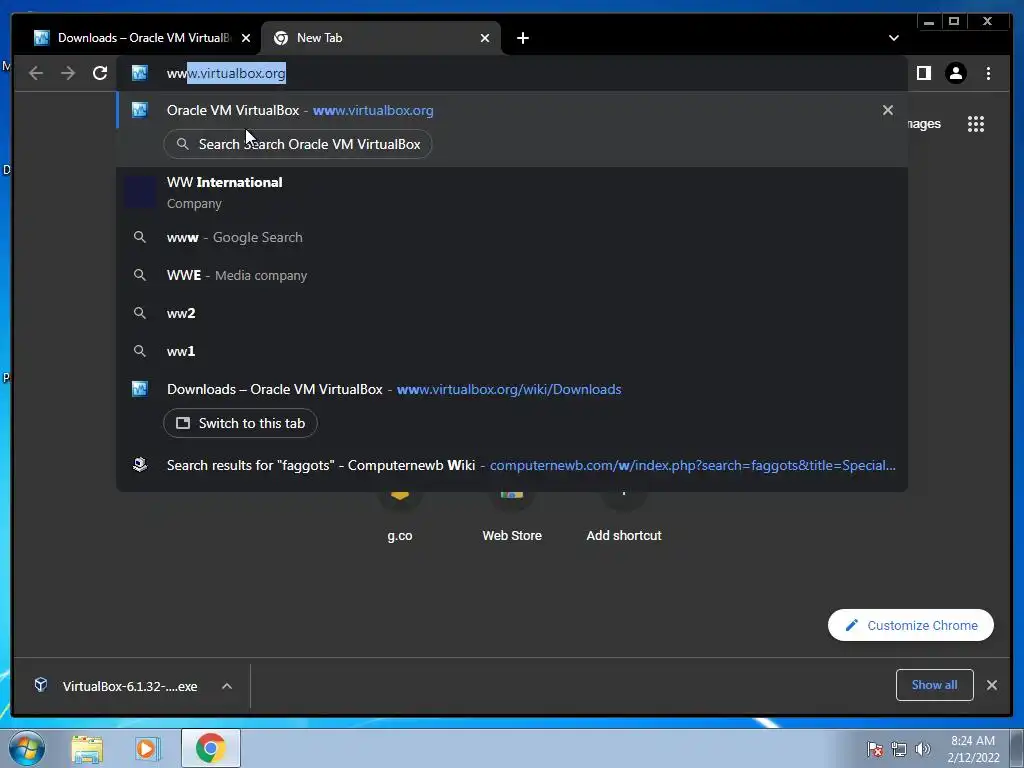Switch to the Downloads – Oracle VM VirtualBox tab
The height and width of the screenshot is (768, 1024).
tap(134, 38)
